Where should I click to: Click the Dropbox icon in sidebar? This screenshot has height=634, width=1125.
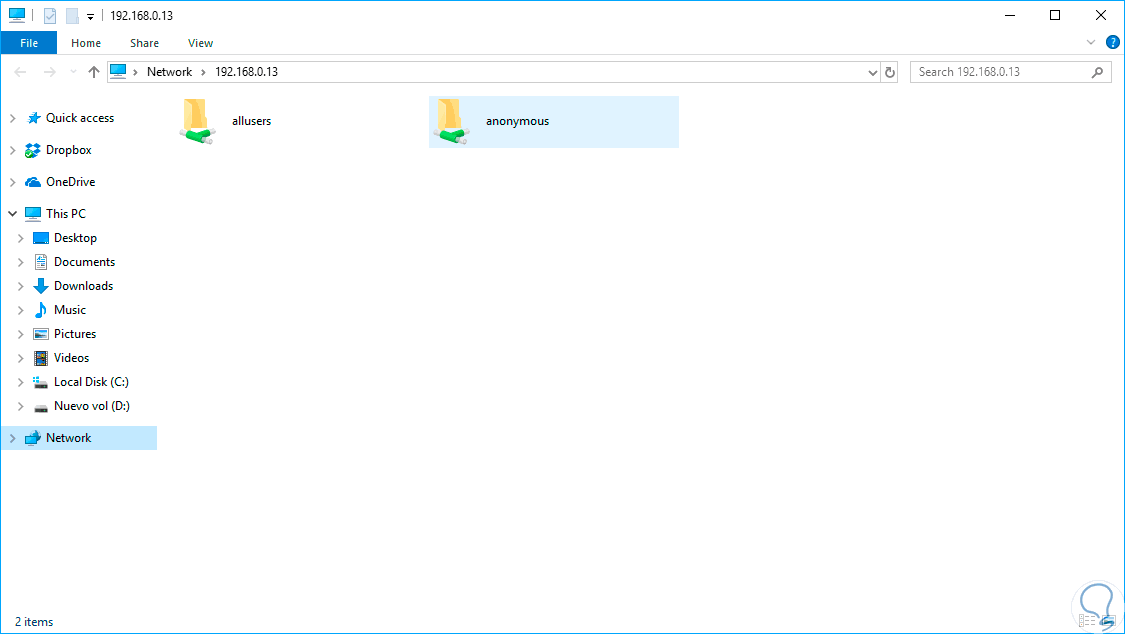click(x=33, y=150)
